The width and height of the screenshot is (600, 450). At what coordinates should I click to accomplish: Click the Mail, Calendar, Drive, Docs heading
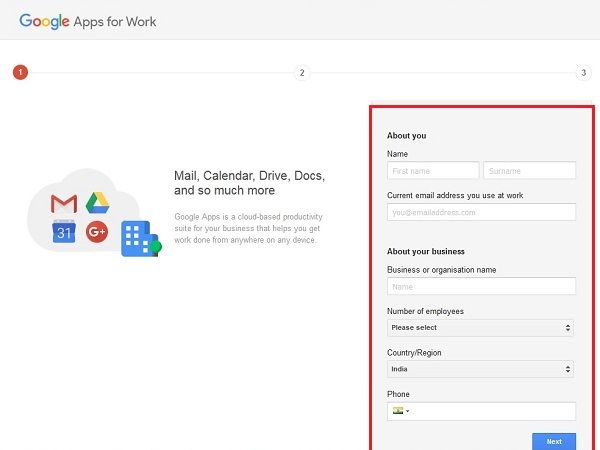249,182
